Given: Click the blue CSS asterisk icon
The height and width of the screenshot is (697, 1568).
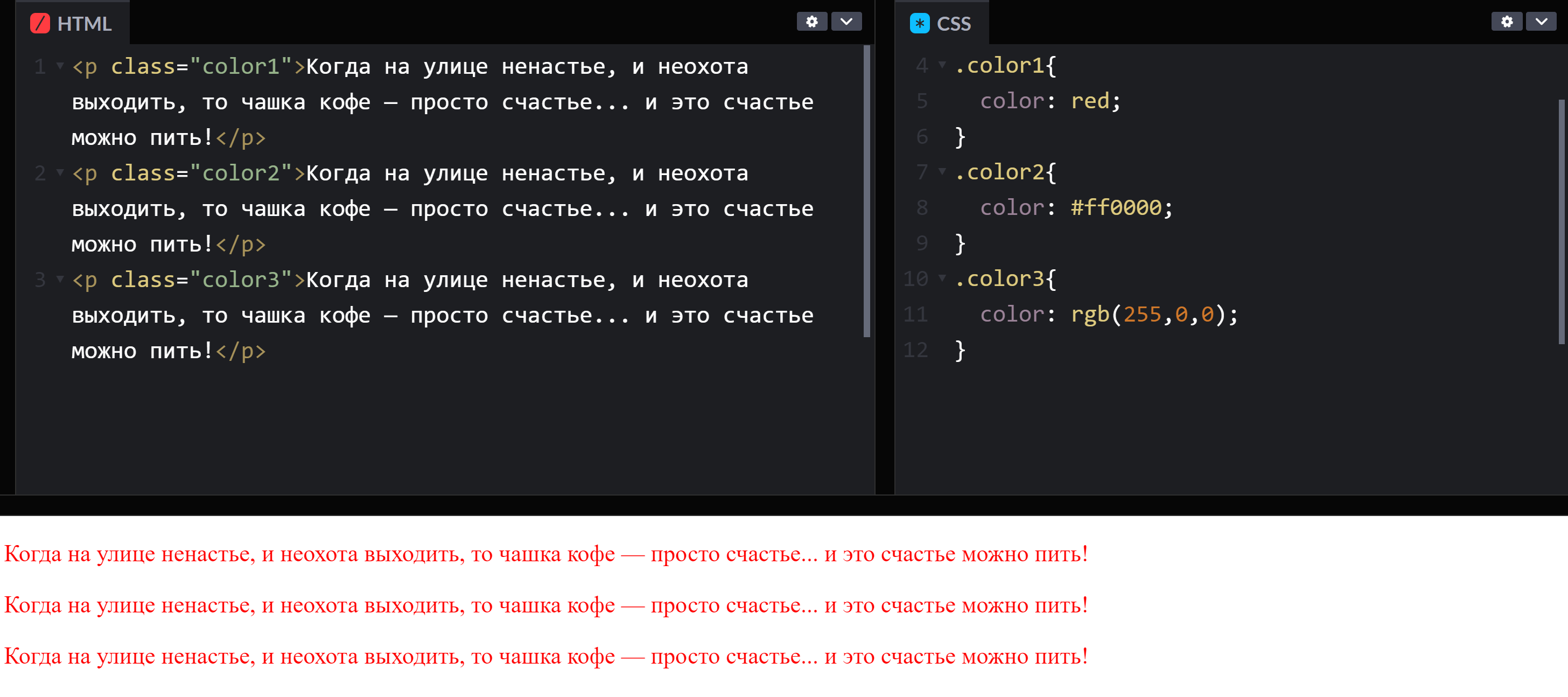Looking at the screenshot, I should click(x=919, y=24).
